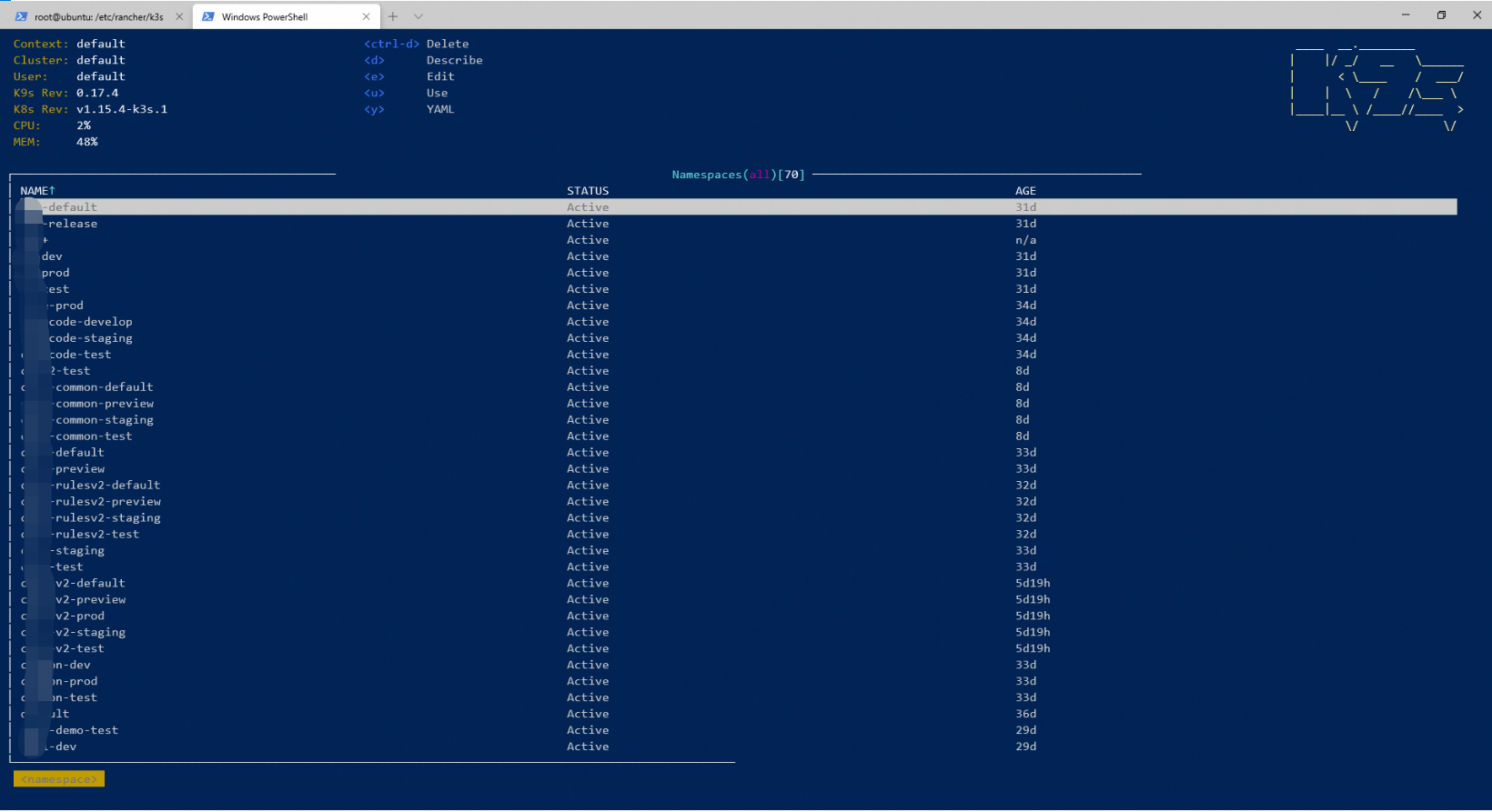Open a new terminal tab with the plus button
The width and height of the screenshot is (1492, 812).
393,16
